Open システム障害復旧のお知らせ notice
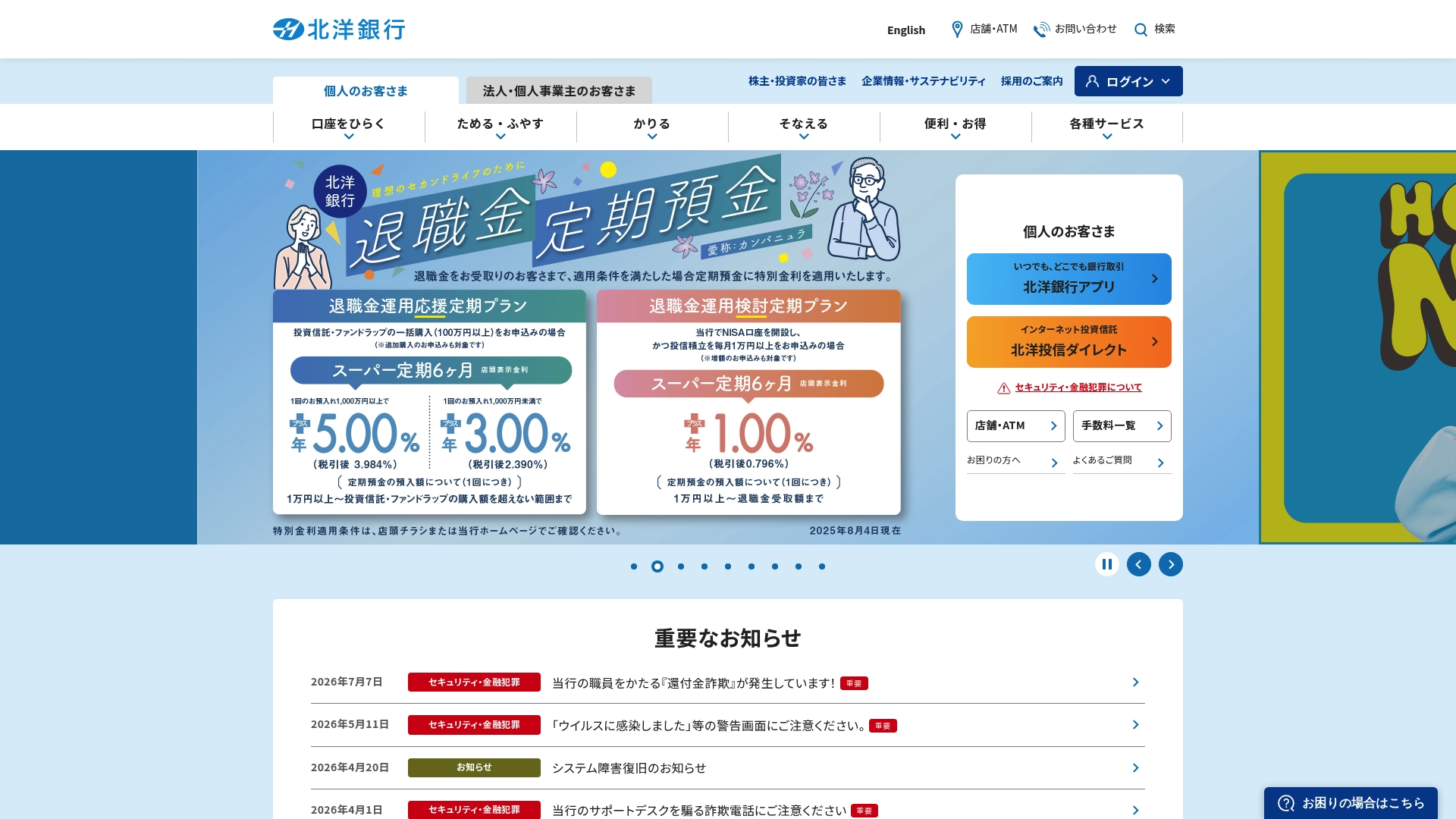 (x=629, y=768)
